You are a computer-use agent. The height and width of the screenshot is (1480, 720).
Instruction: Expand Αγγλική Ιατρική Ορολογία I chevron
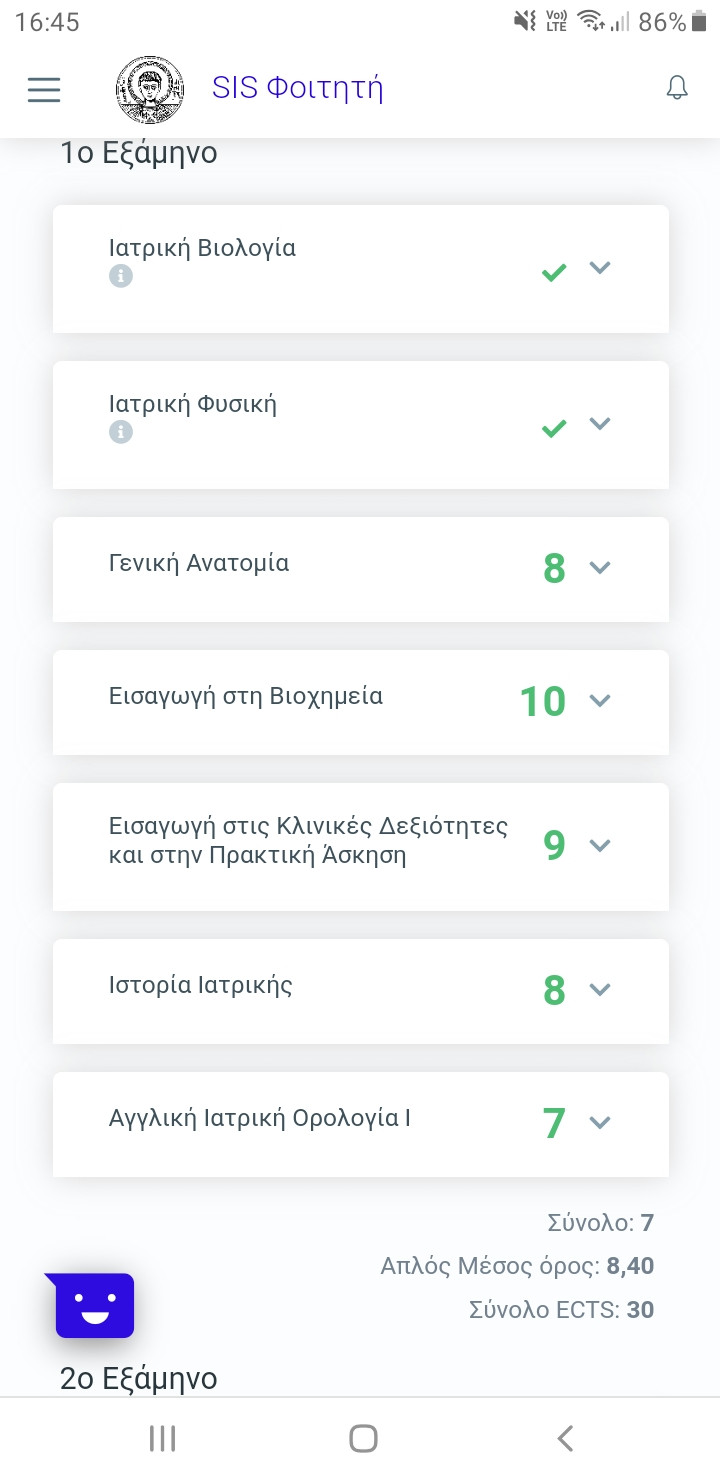[600, 1123]
